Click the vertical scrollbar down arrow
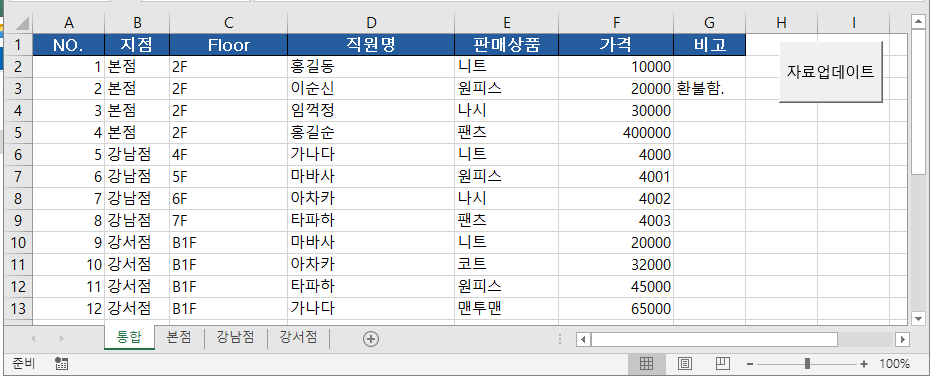 point(918,318)
